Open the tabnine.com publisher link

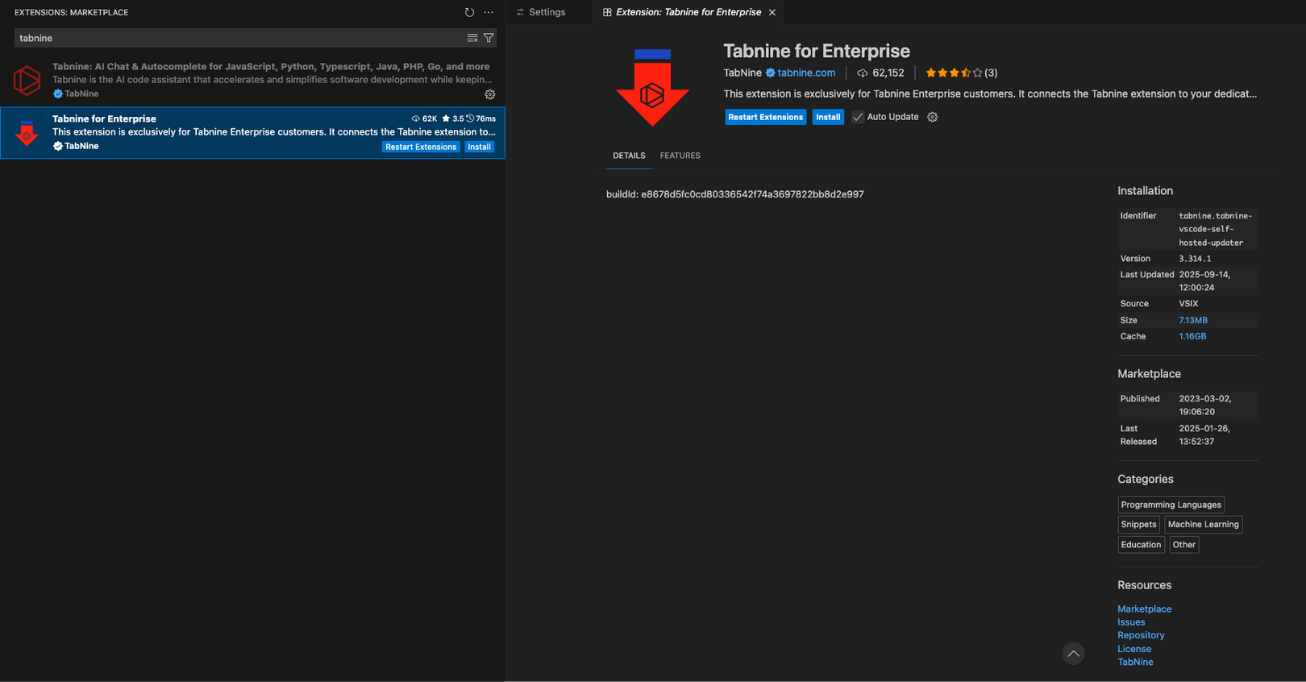pos(805,73)
